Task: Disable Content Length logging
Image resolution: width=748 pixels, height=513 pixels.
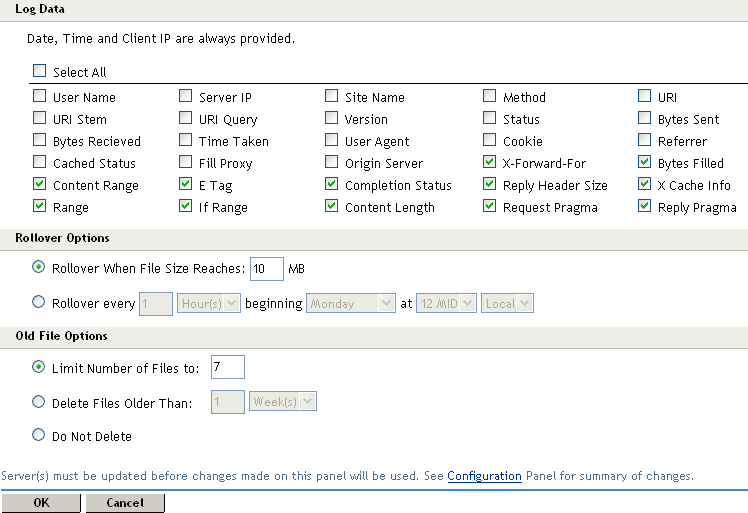Action: coord(332,206)
